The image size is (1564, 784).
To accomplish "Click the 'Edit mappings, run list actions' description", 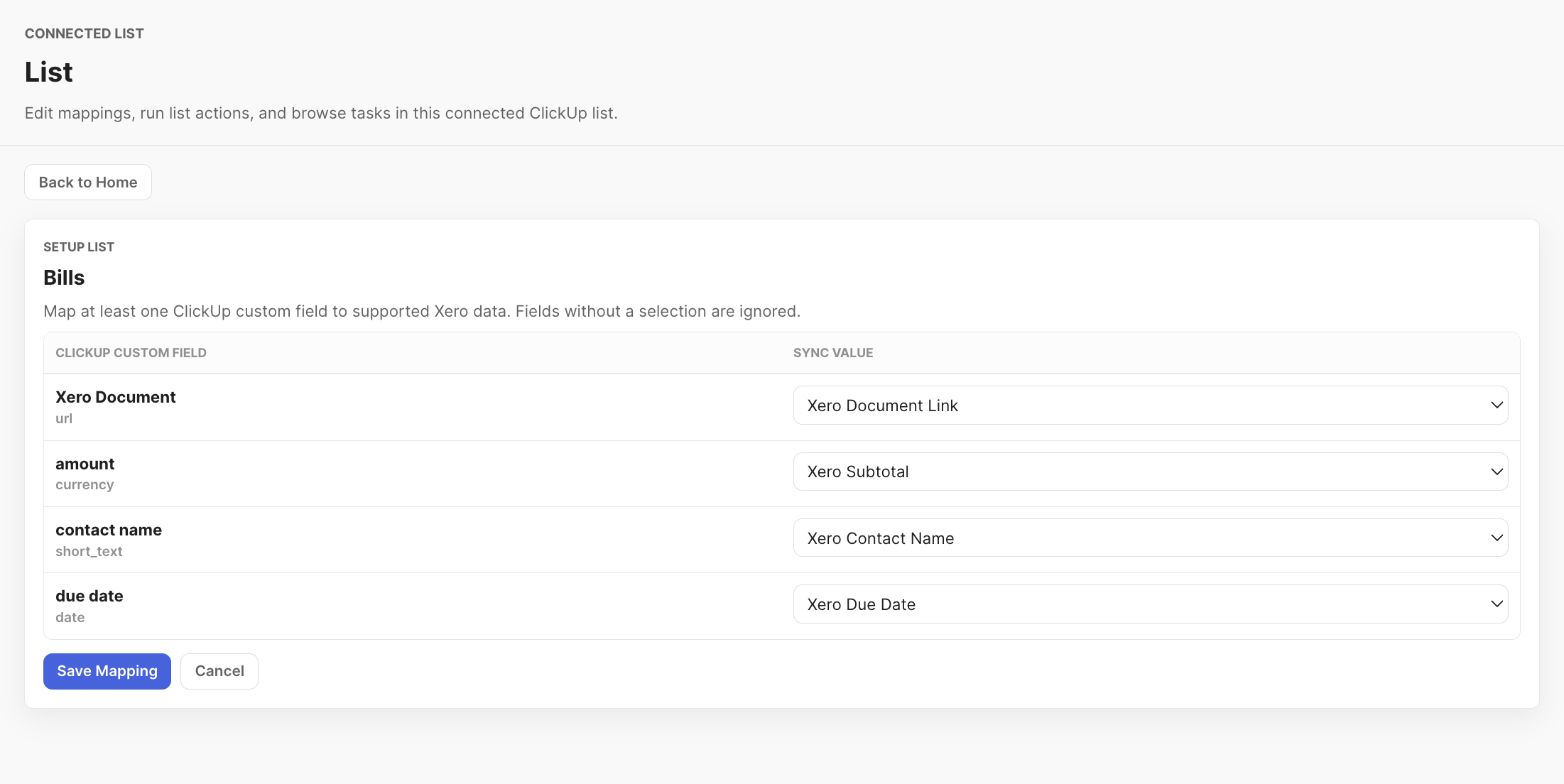I will tap(321, 113).
